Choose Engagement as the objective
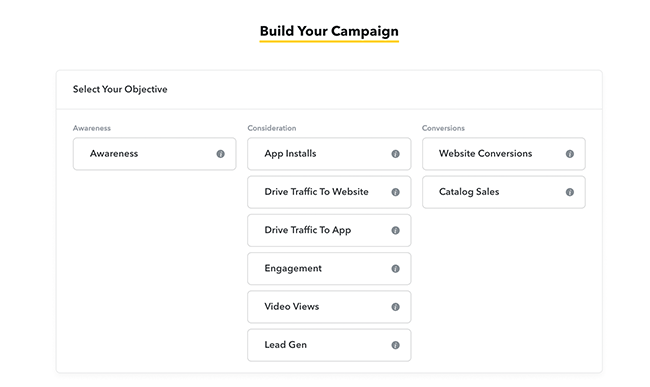This screenshot has width=650, height=387. coord(329,268)
